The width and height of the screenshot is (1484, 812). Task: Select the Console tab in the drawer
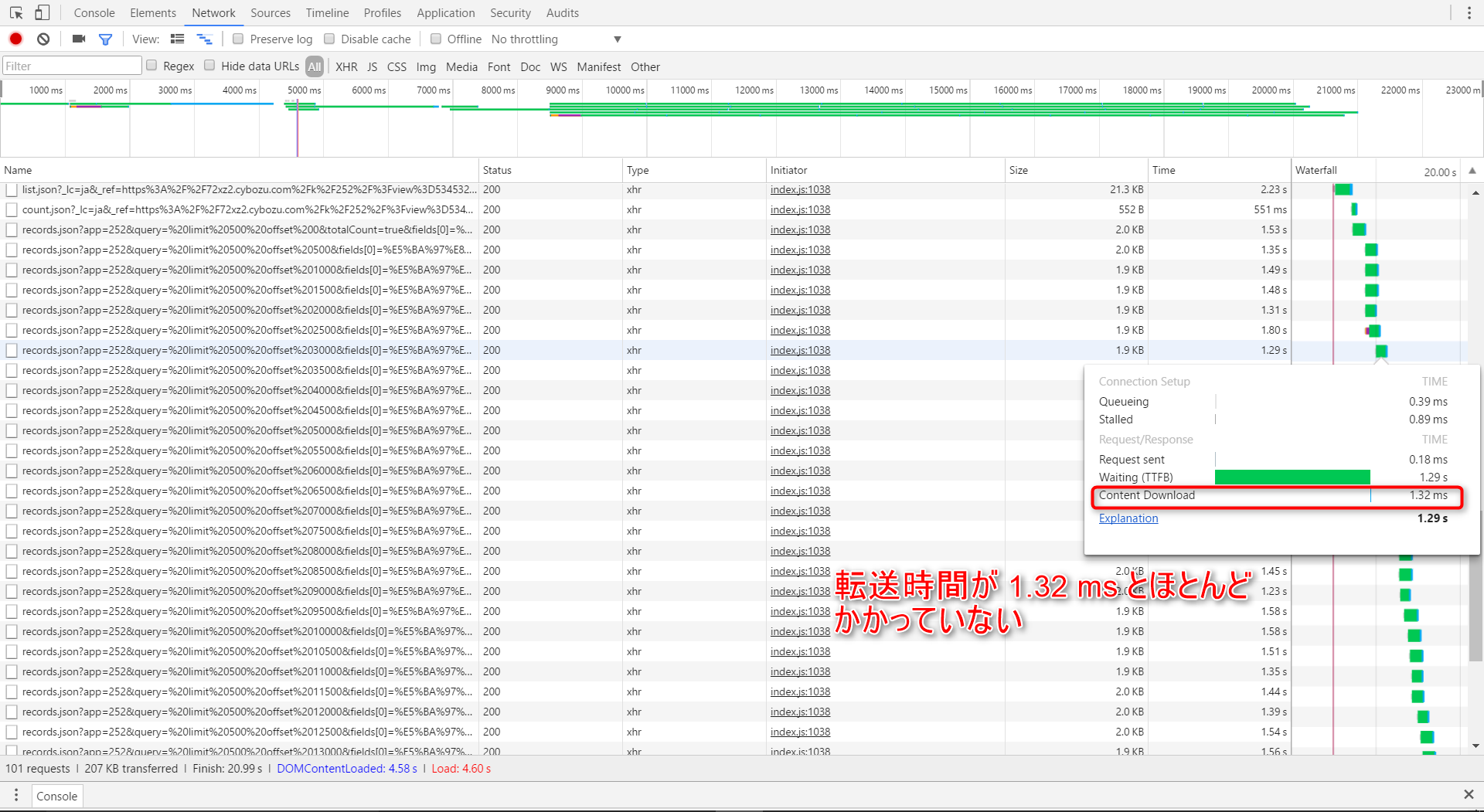pyautogui.click(x=57, y=796)
